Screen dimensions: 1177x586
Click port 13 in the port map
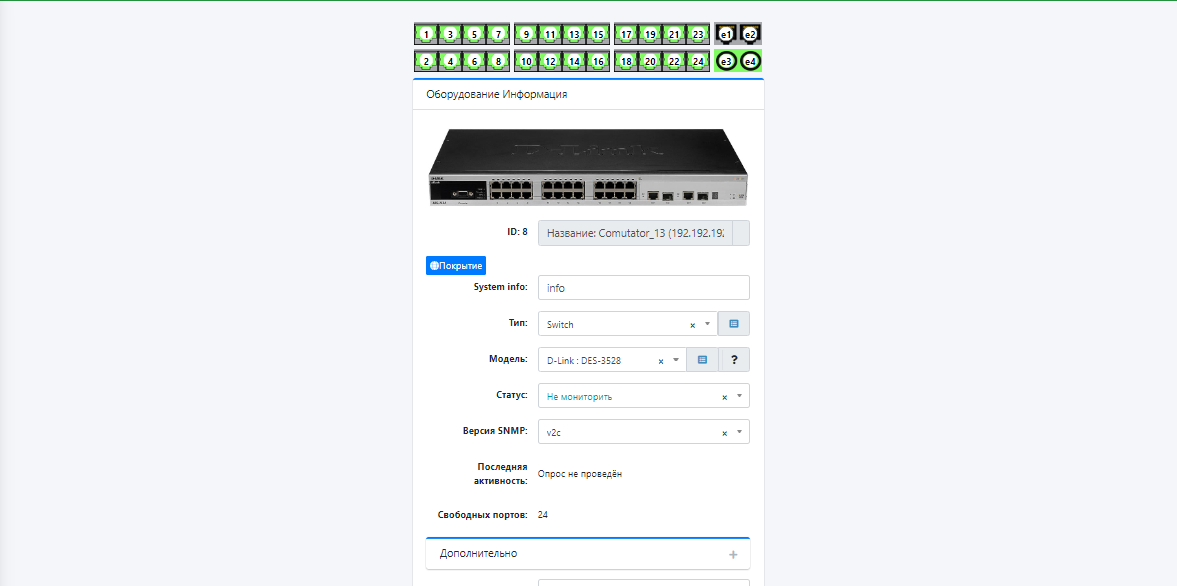click(x=574, y=34)
